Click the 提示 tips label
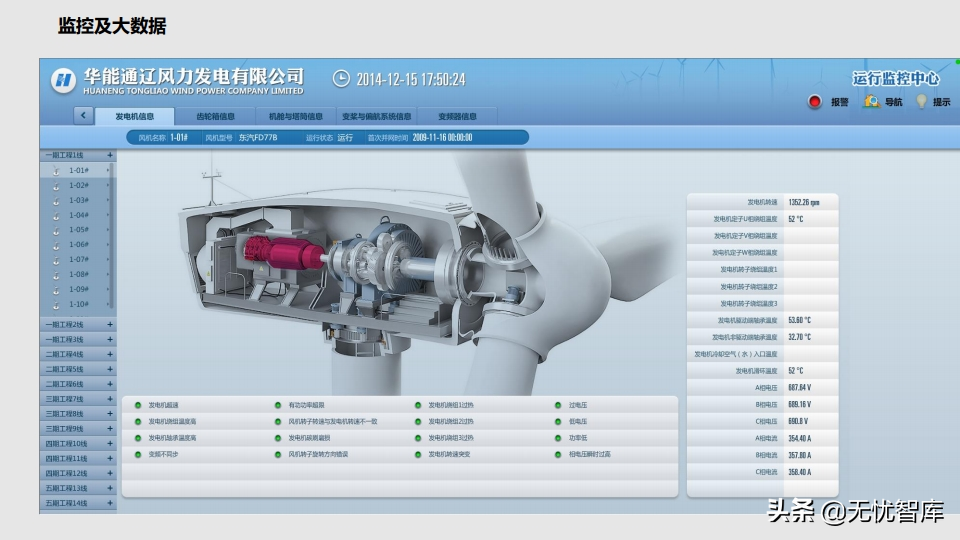Viewport: 960px width, 540px height. pos(942,102)
